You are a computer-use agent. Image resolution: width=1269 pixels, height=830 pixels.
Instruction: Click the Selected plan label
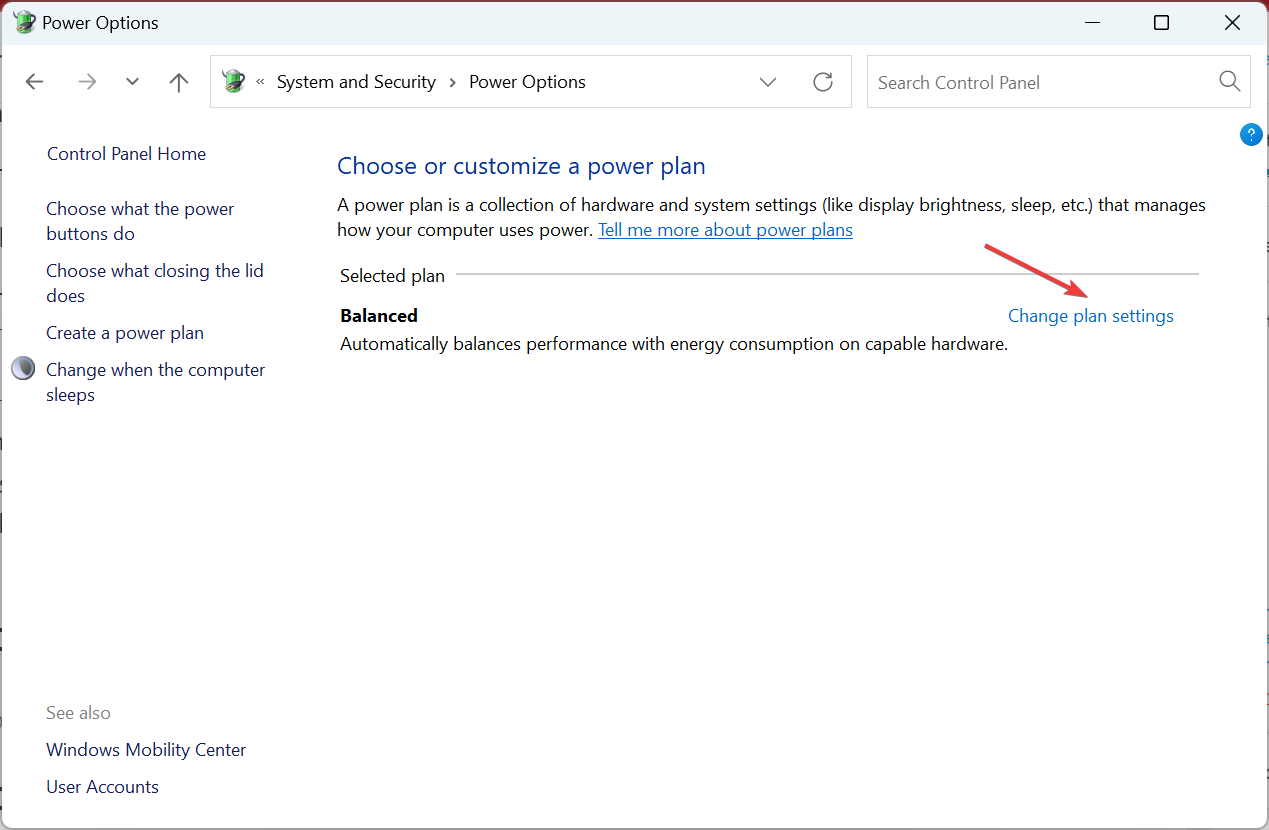pyautogui.click(x=392, y=276)
